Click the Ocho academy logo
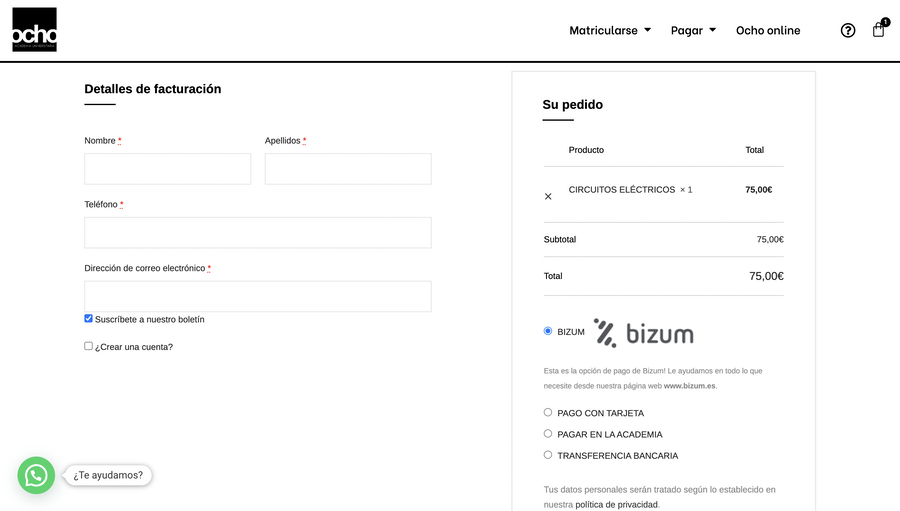The width and height of the screenshot is (900, 511). (34, 30)
